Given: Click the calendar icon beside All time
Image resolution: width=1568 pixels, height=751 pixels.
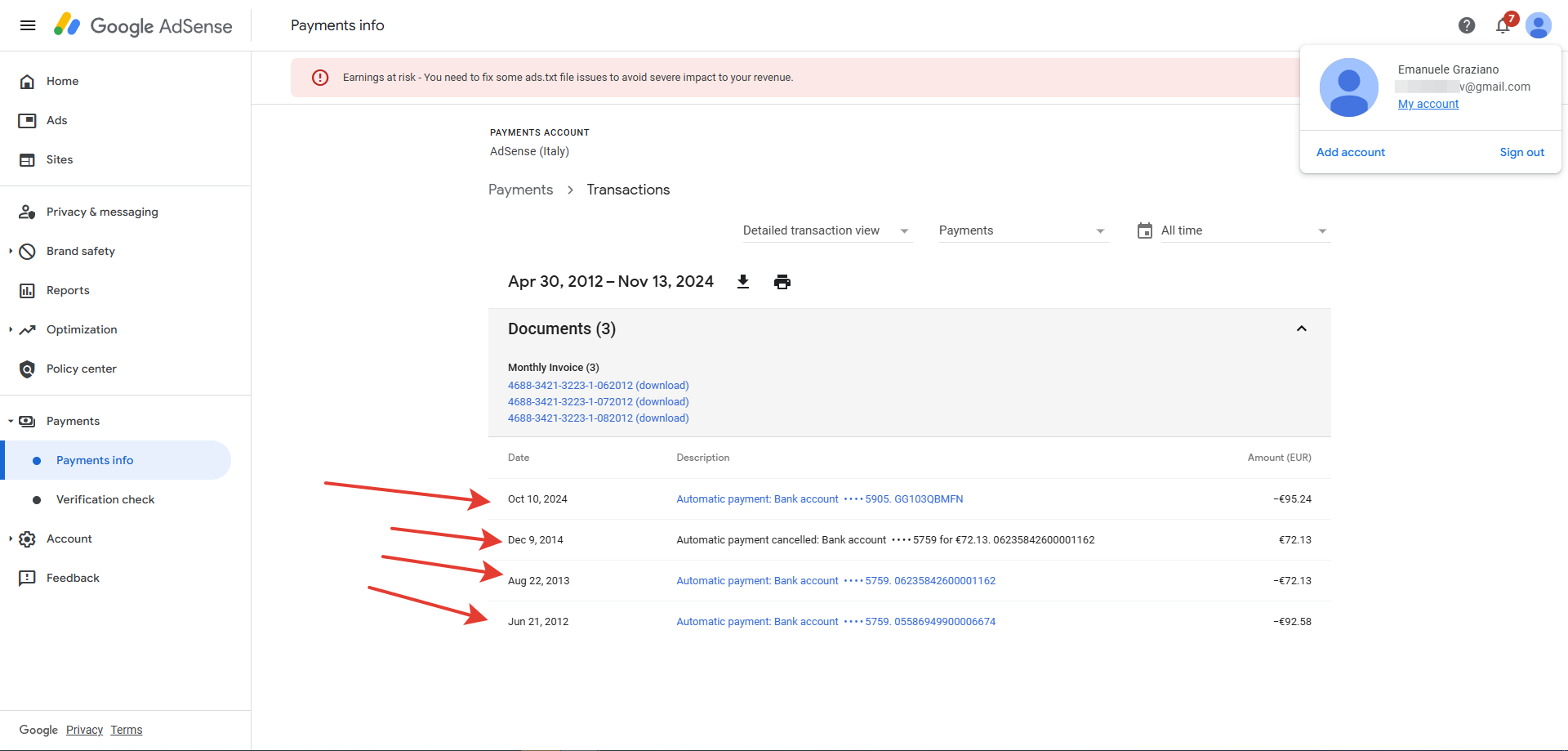Looking at the screenshot, I should (1145, 230).
